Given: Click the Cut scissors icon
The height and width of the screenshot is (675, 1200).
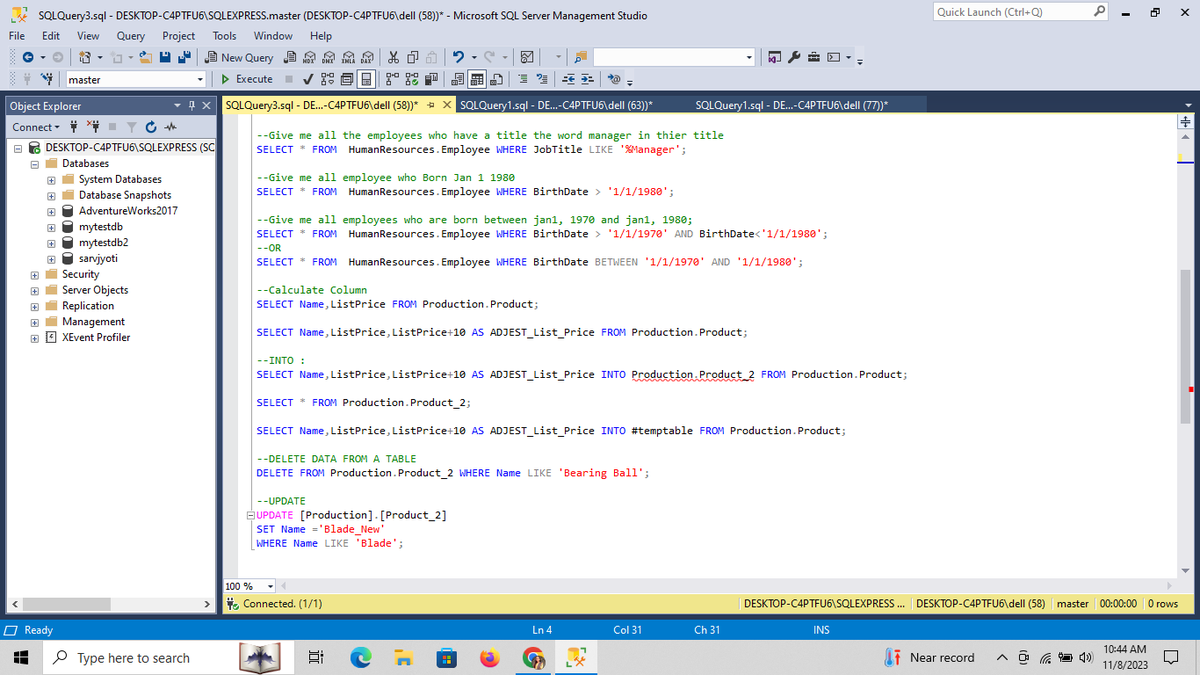Looking at the screenshot, I should tap(394, 58).
